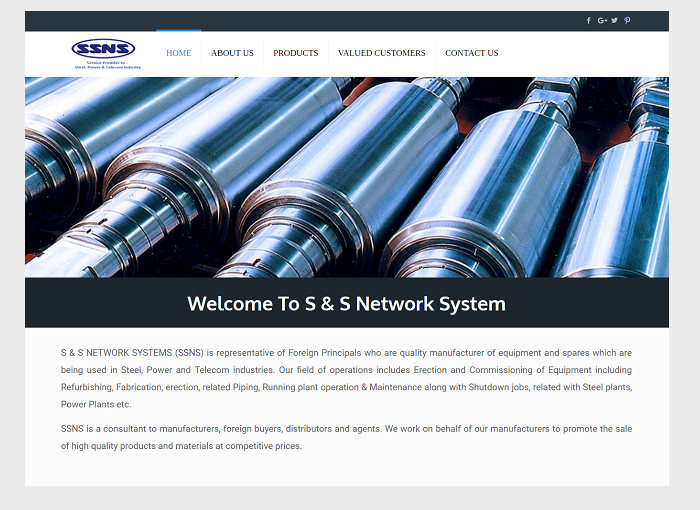Click the steel rollers banner image

click(347, 177)
